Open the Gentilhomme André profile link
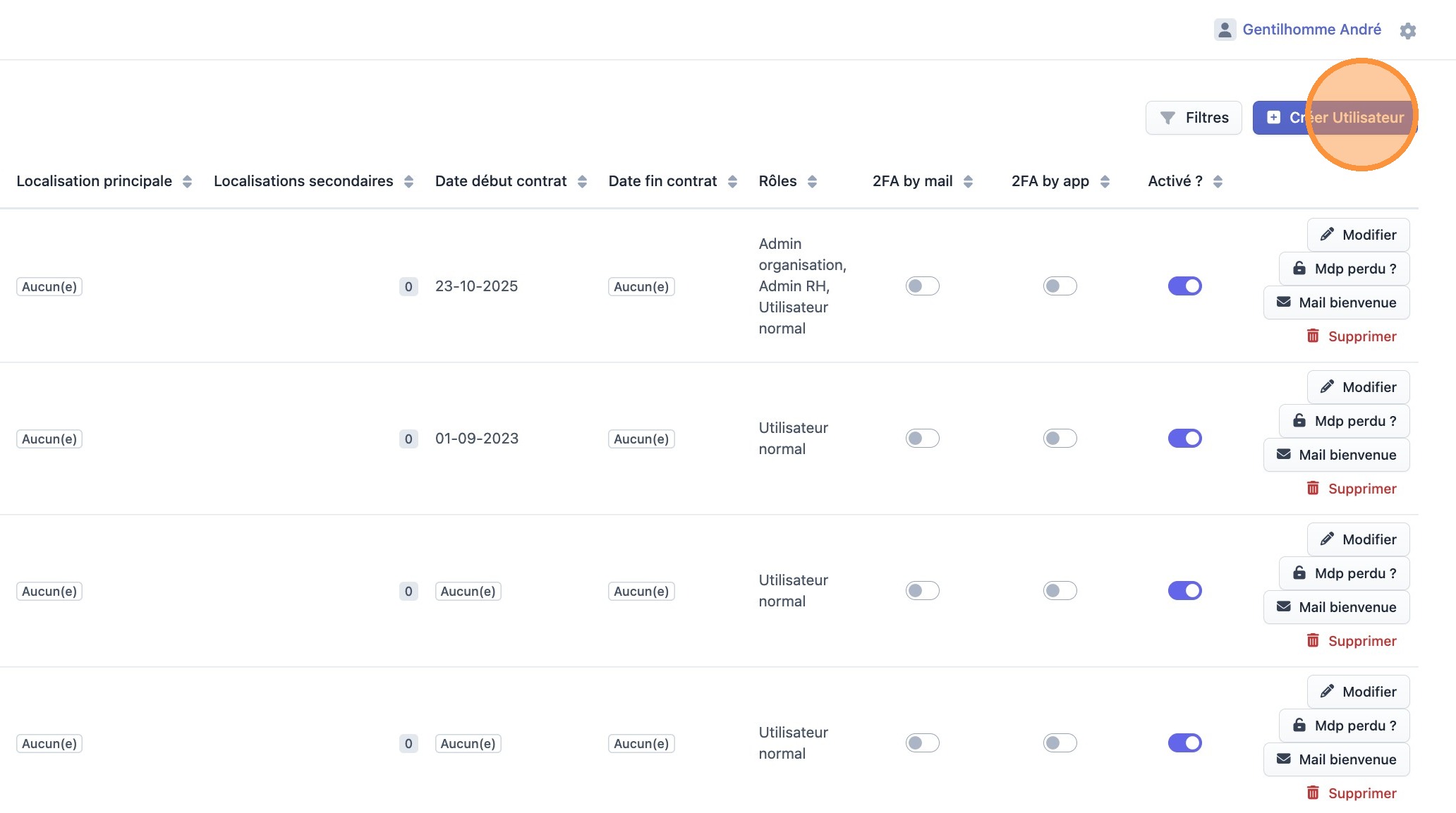Viewport: 1456px width, 813px height. click(1311, 30)
